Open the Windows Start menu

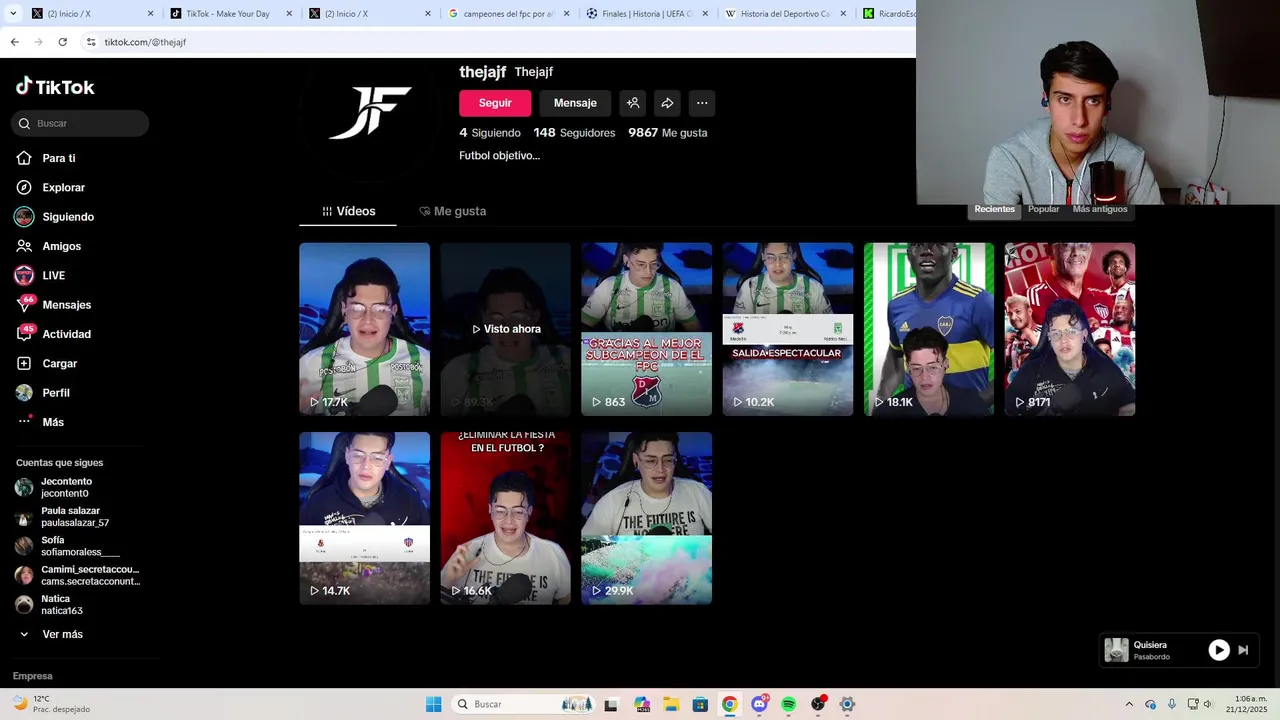tap(433, 704)
